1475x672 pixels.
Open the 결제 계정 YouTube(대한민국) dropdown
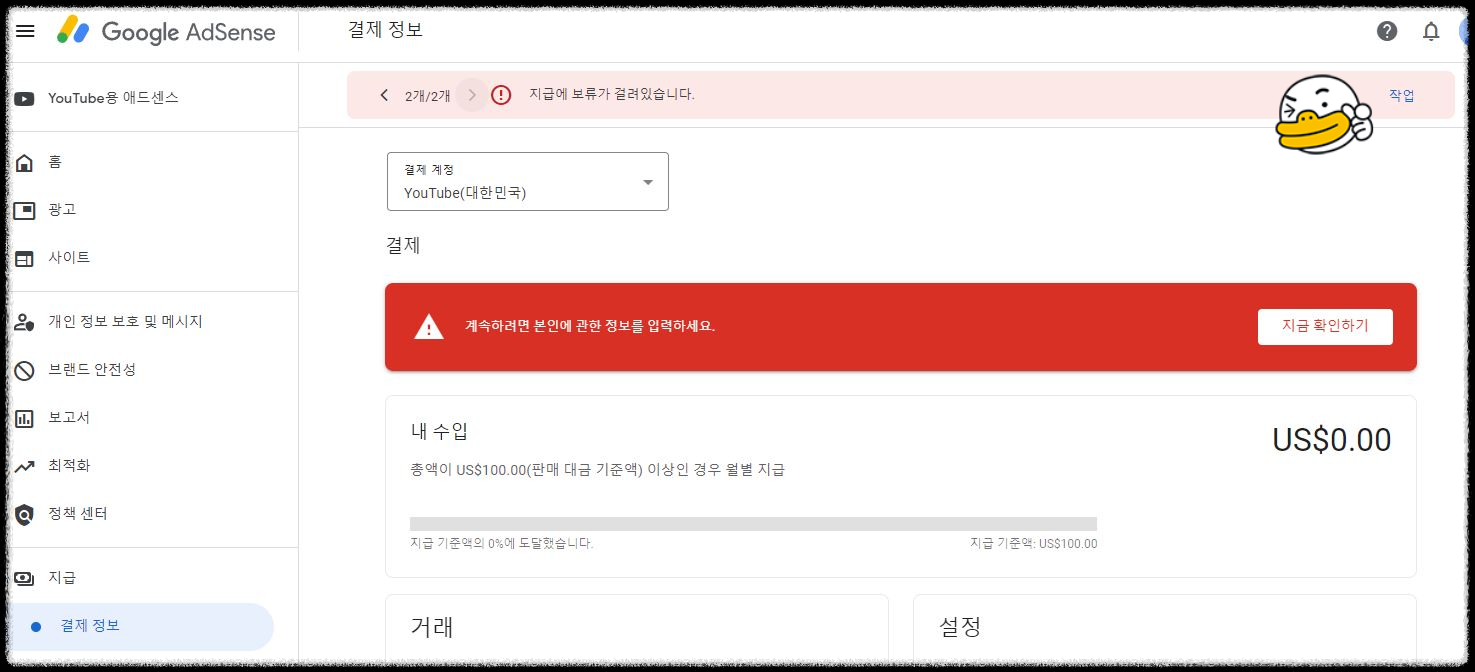[x=527, y=181]
